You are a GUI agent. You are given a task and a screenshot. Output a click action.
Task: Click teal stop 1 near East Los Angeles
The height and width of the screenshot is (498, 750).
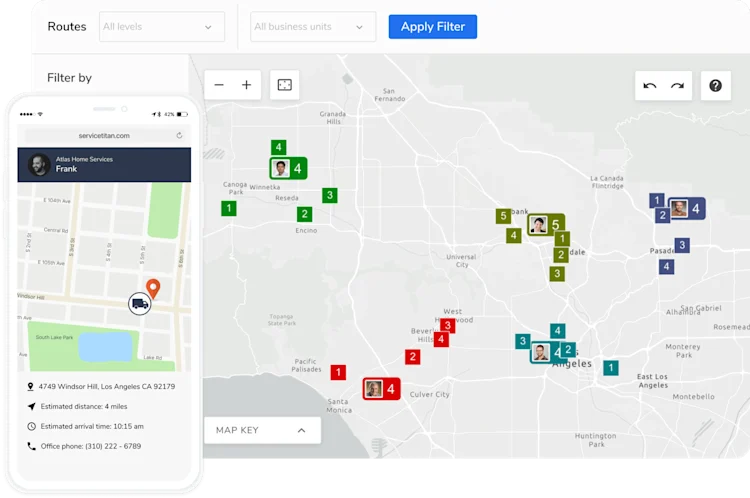(610, 368)
